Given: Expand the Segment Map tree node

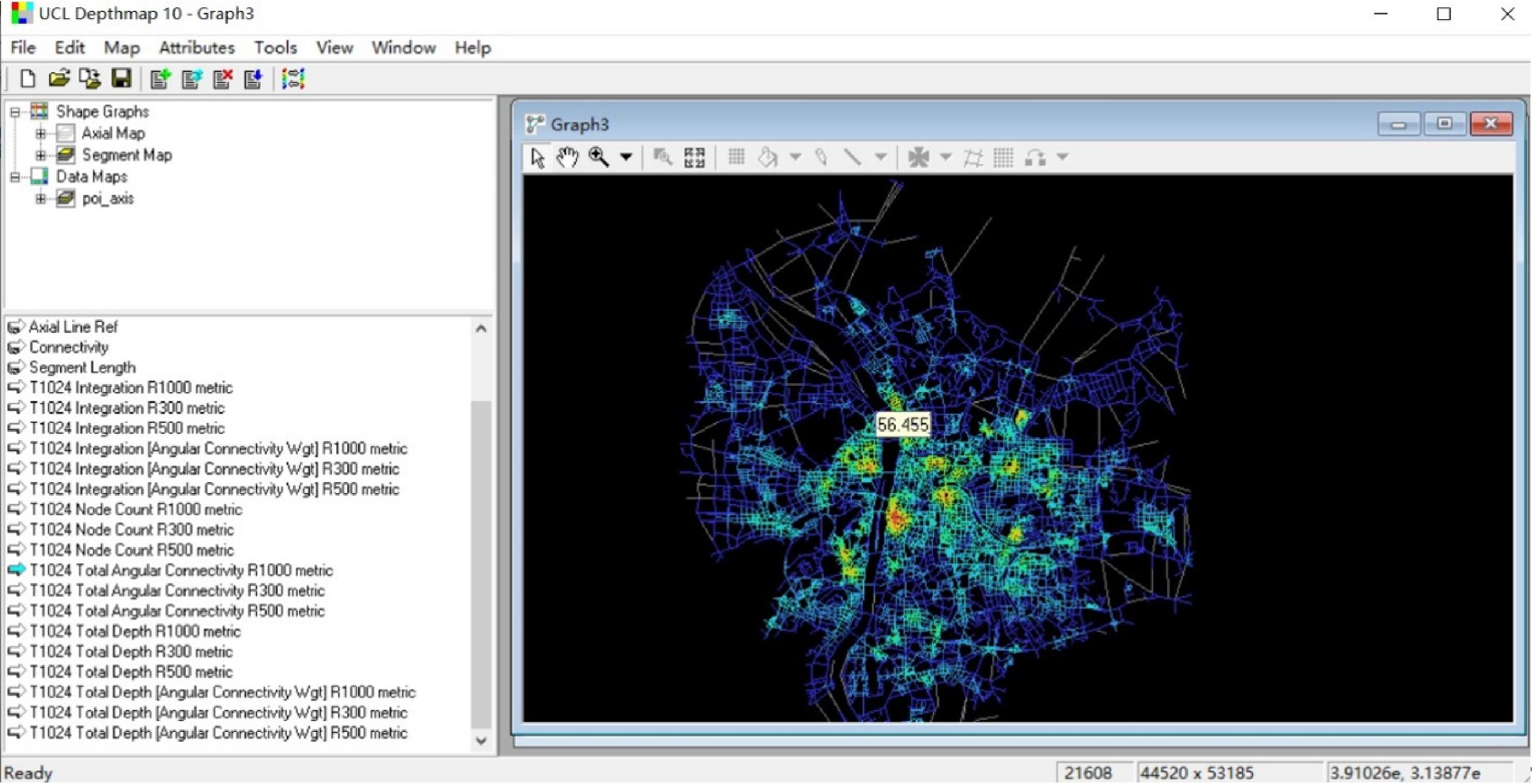Looking at the screenshot, I should 40,155.
